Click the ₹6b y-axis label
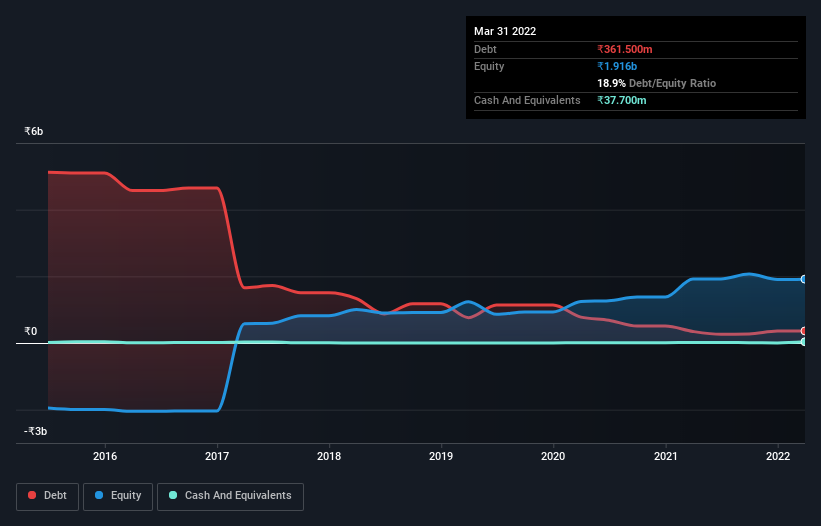The height and width of the screenshot is (526, 821). tap(34, 131)
